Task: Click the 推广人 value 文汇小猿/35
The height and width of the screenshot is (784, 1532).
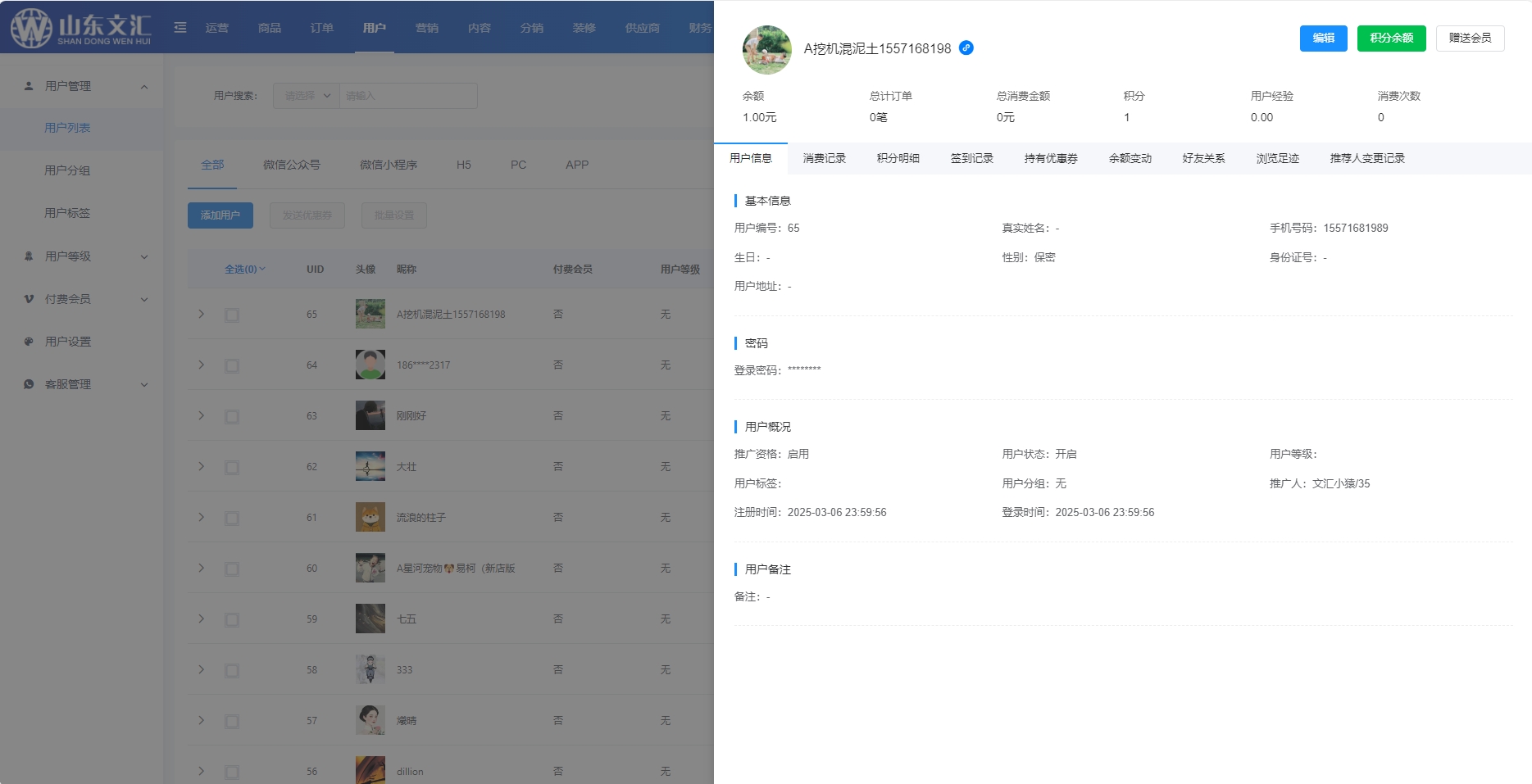Action: [x=1341, y=483]
